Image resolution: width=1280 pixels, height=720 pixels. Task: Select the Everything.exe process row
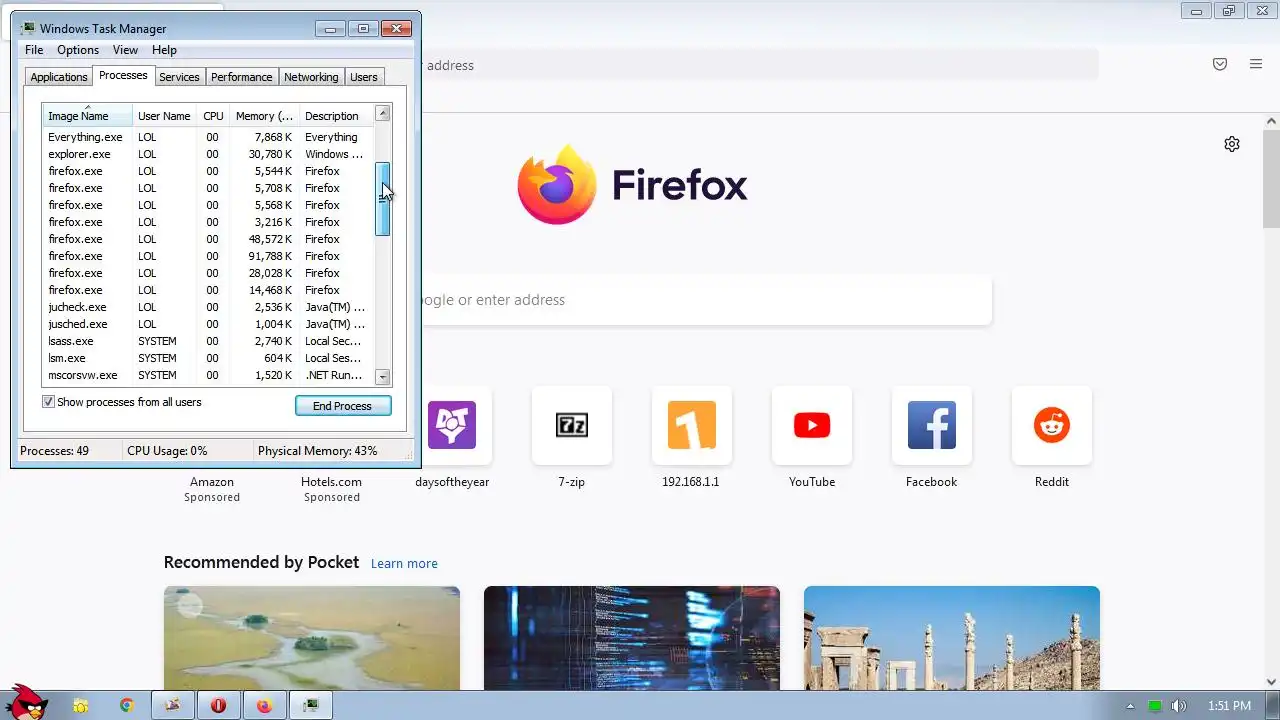(208, 137)
